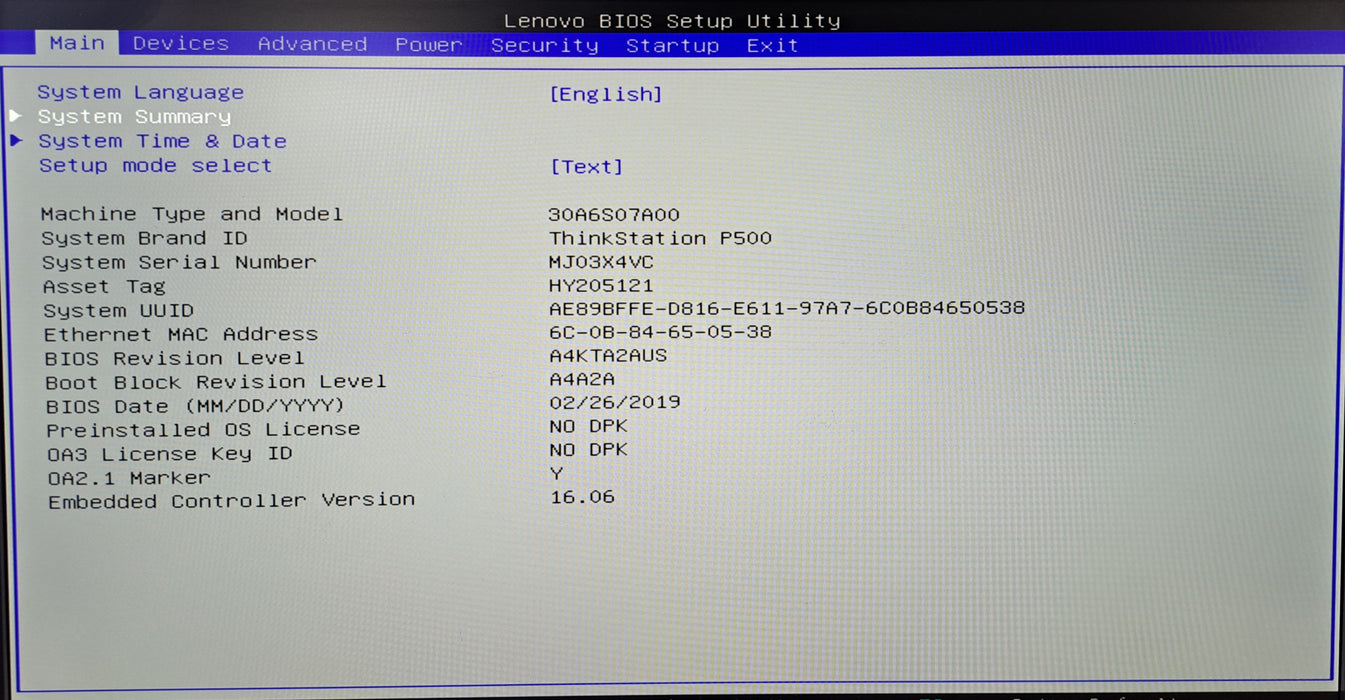The image size is (1345, 700).
Task: Click the System Serial Number label
Action: point(179,262)
